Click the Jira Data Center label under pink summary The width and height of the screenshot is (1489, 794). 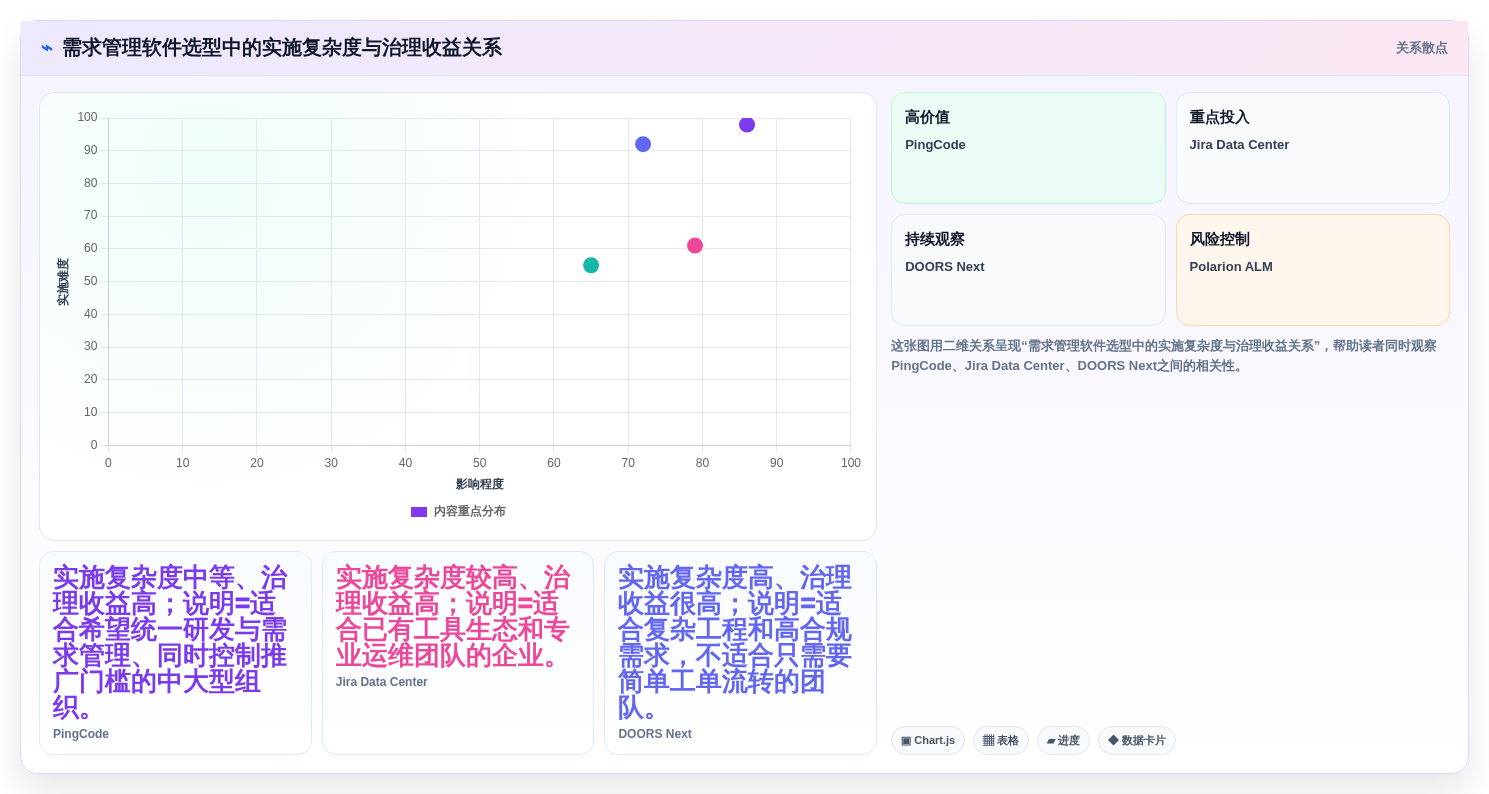pyautogui.click(x=382, y=682)
